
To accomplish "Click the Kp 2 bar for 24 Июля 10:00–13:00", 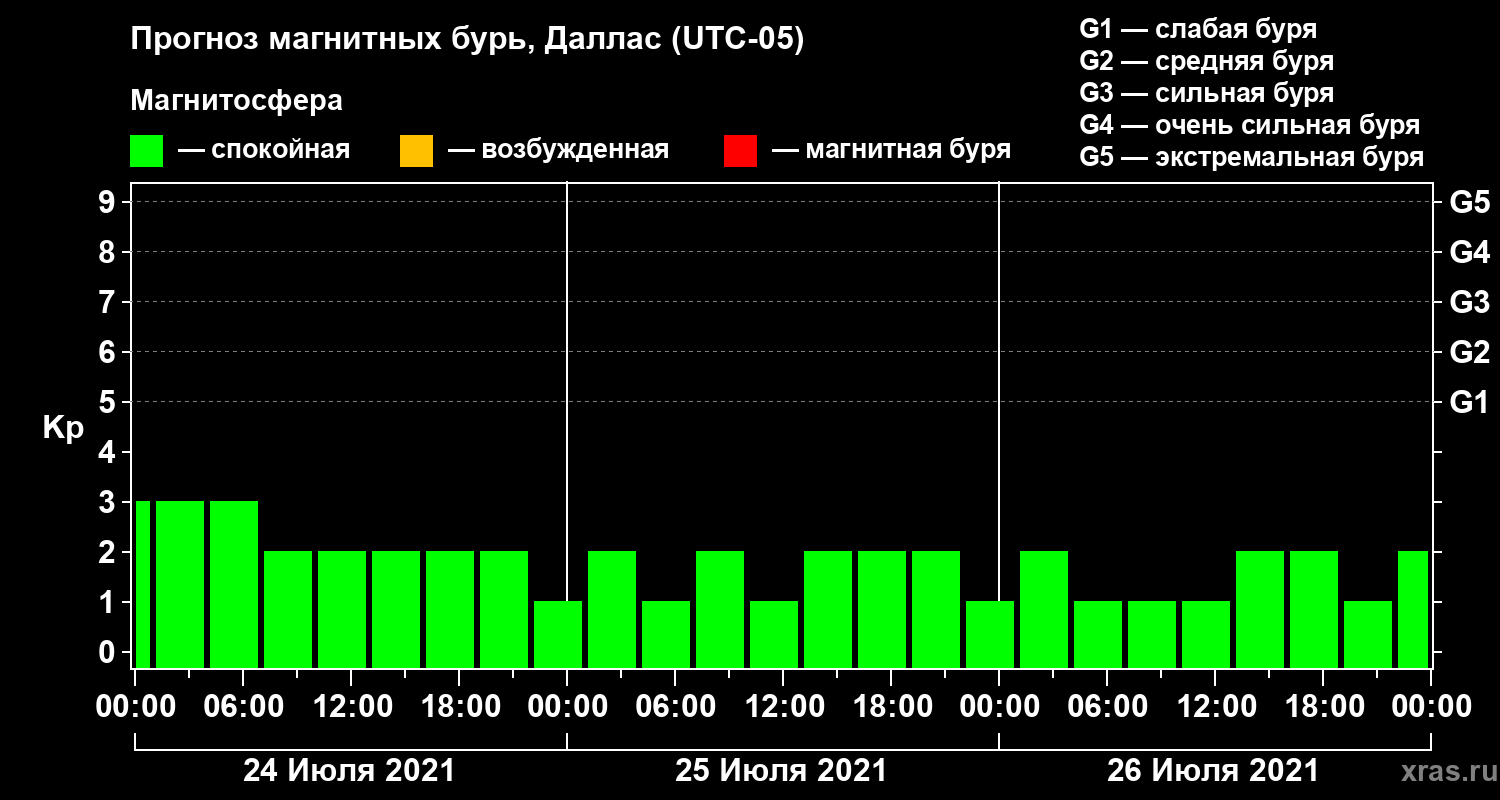I will point(342,609).
